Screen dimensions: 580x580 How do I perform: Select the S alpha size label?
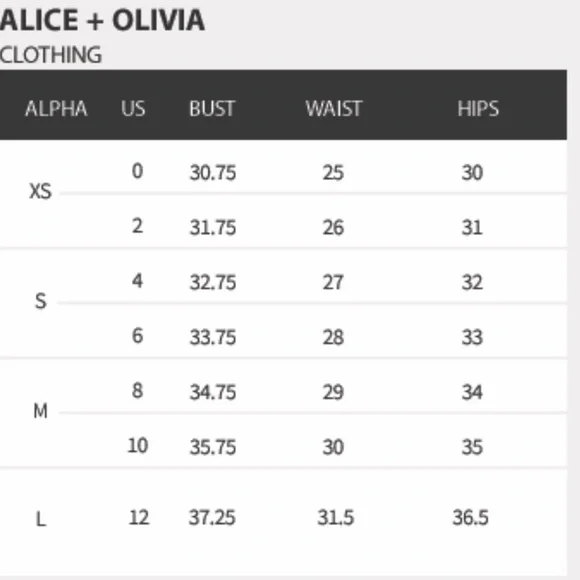41,301
